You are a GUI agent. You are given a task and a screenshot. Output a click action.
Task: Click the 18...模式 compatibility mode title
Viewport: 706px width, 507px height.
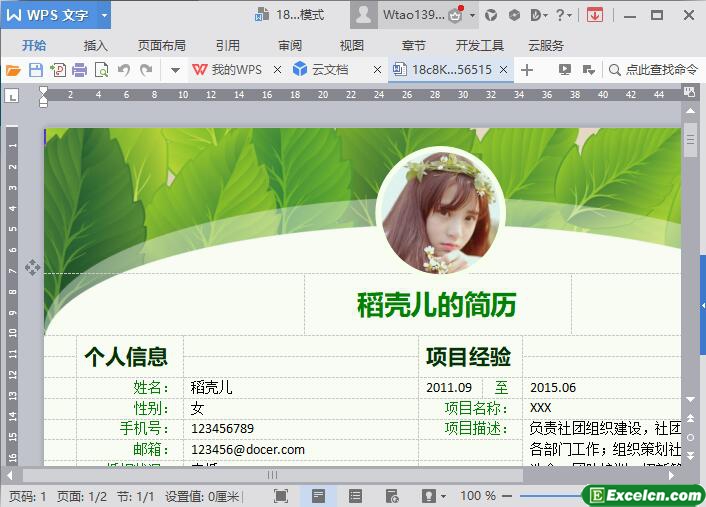tap(289, 15)
